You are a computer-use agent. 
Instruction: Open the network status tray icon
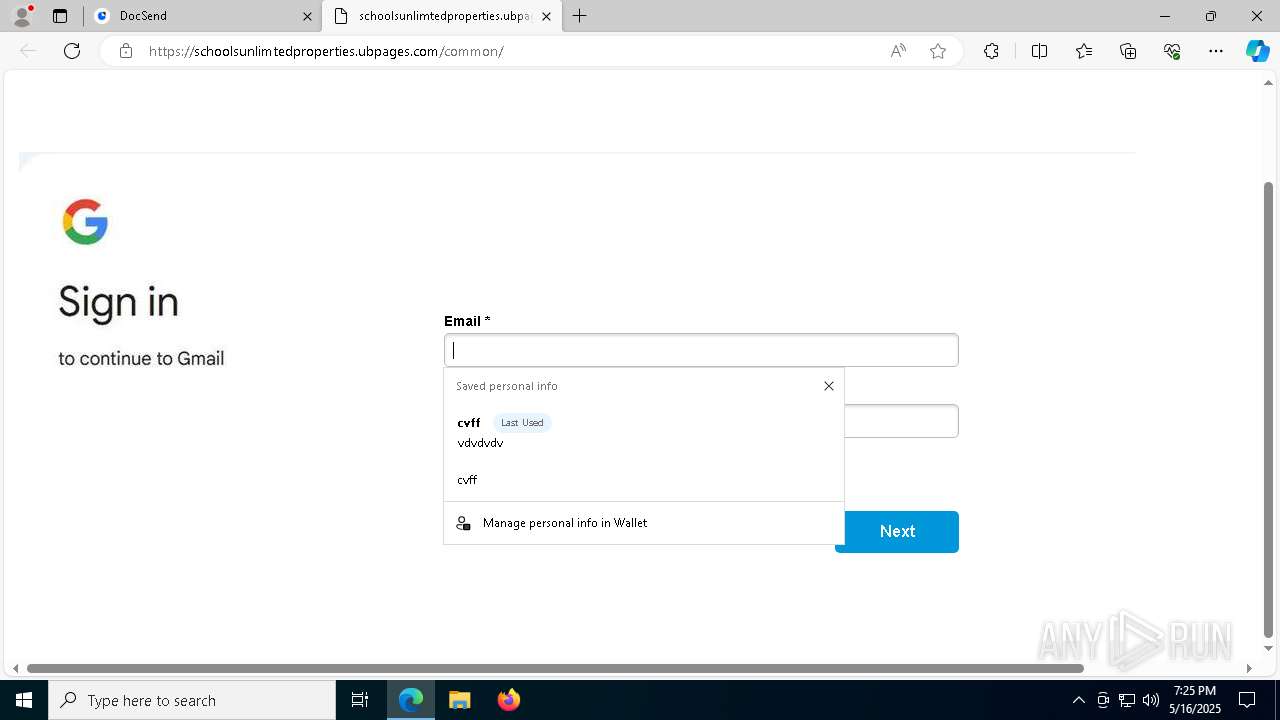coord(1127,700)
